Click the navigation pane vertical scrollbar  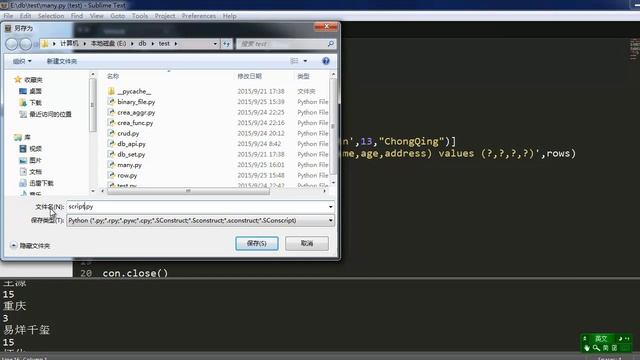tap(93, 105)
